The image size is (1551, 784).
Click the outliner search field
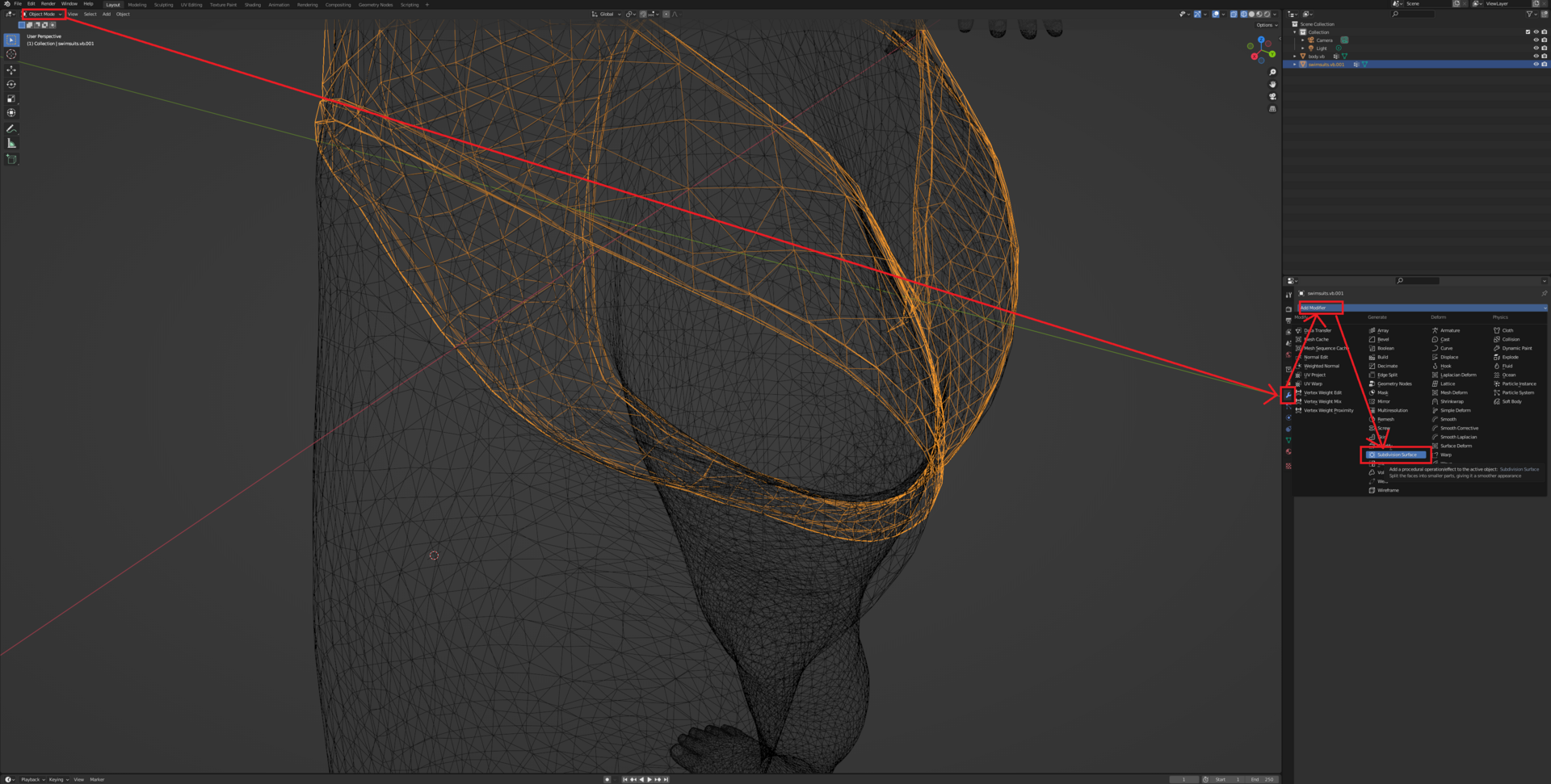pos(1412,14)
